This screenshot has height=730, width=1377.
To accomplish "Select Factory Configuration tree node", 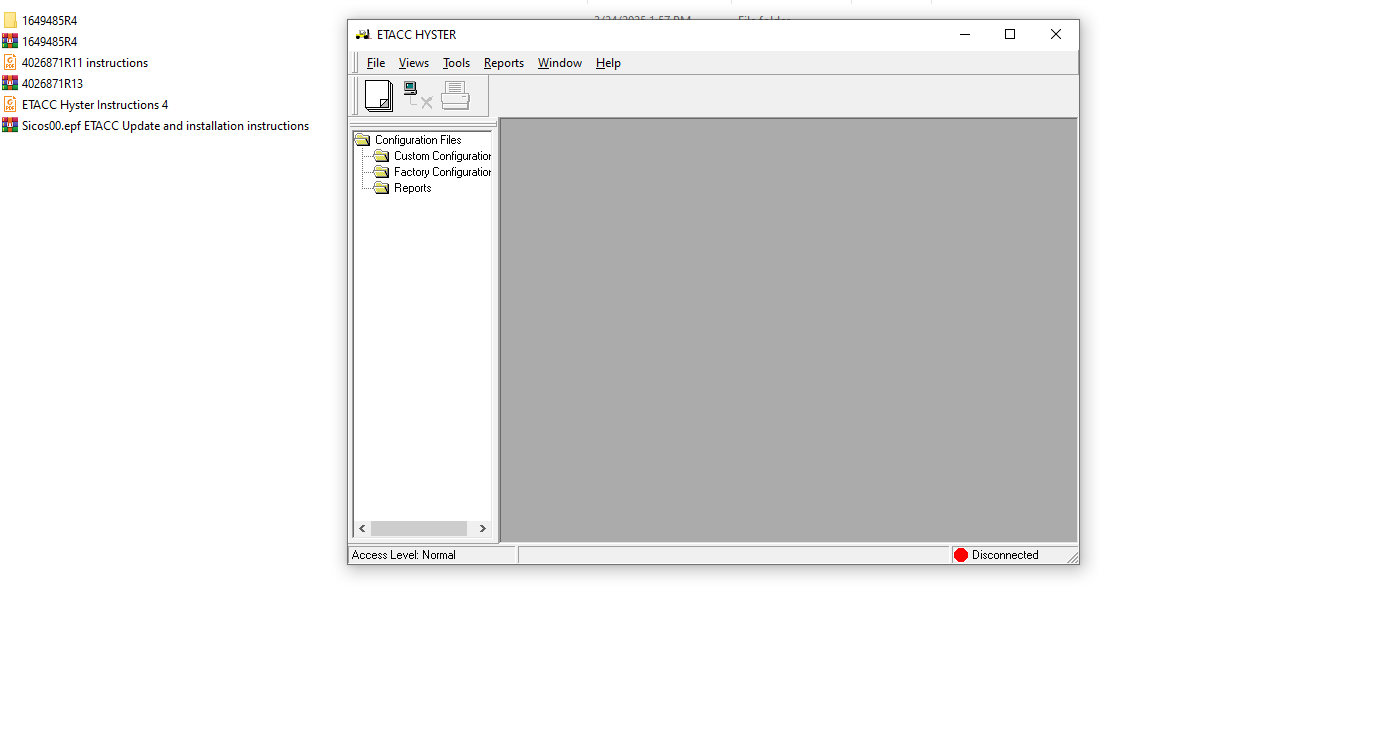I will (x=443, y=172).
